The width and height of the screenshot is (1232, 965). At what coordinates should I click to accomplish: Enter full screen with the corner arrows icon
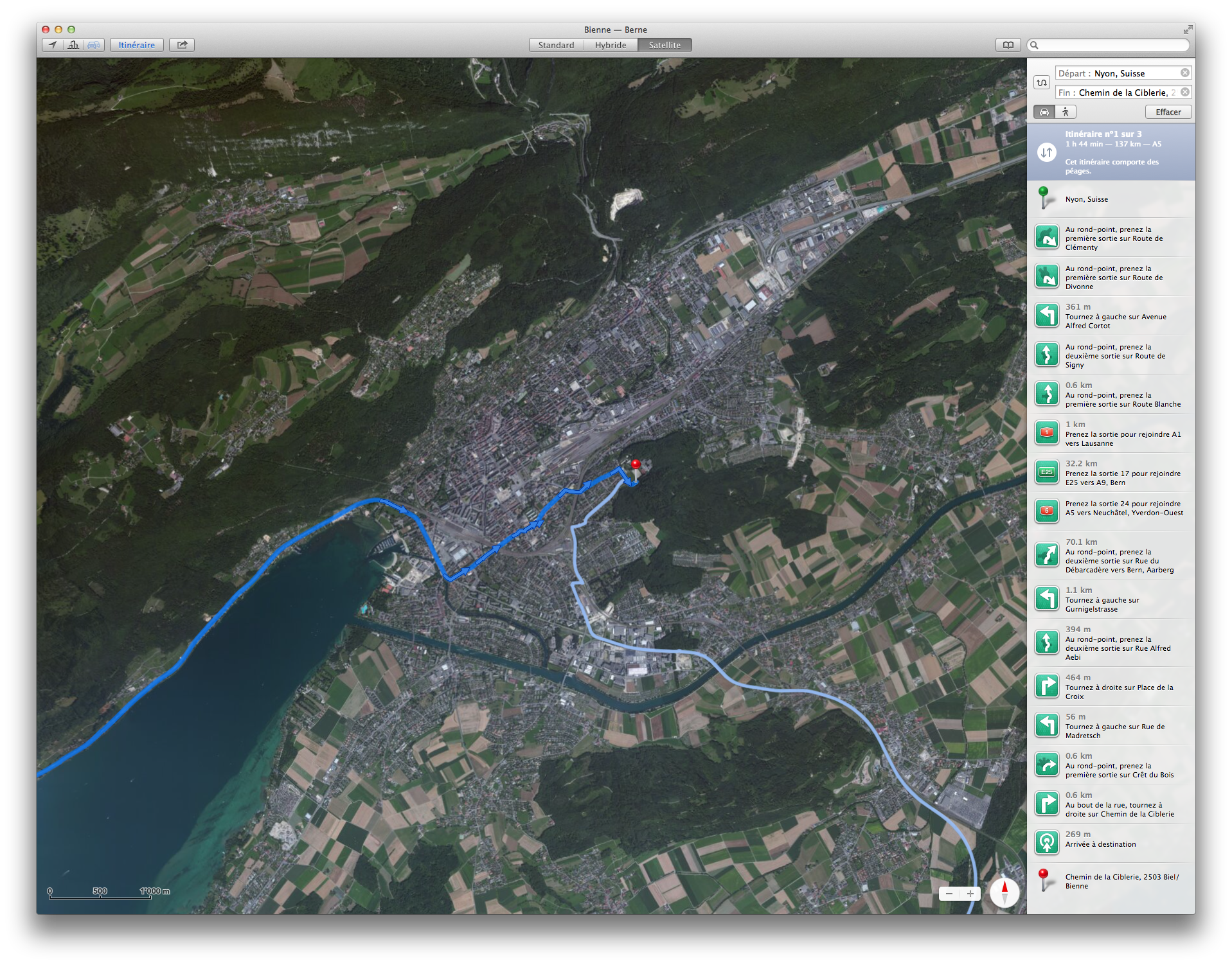point(1188,30)
